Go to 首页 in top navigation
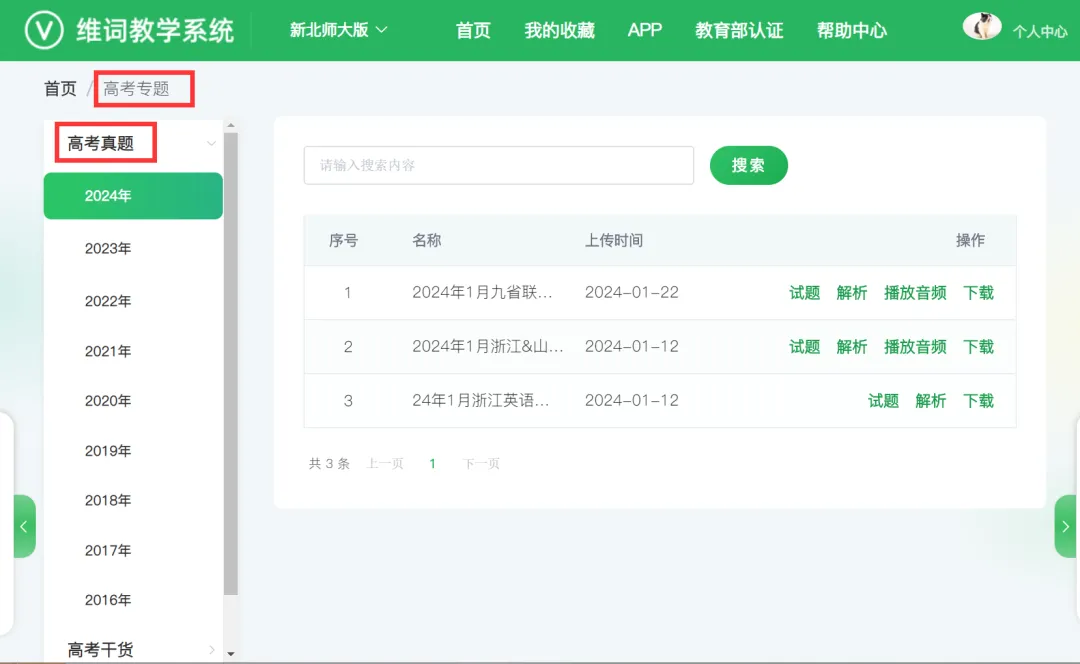Viewport: 1080px width, 664px height. coord(473,30)
